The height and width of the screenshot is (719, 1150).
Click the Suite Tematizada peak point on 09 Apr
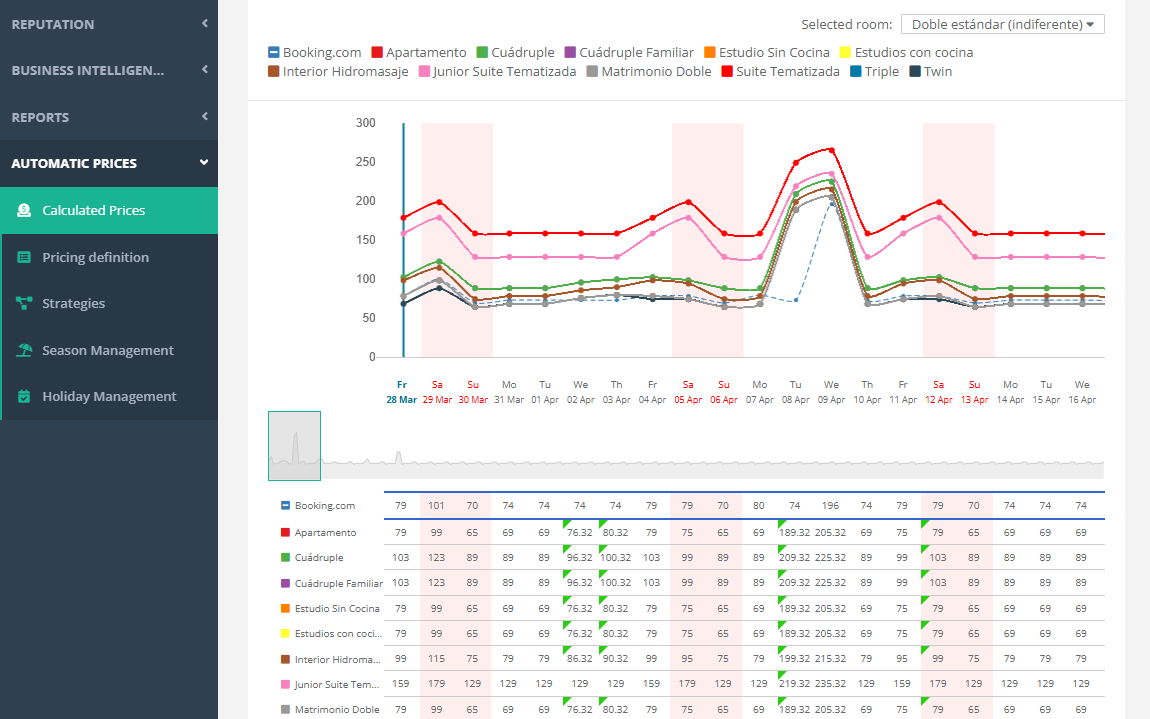point(831,150)
